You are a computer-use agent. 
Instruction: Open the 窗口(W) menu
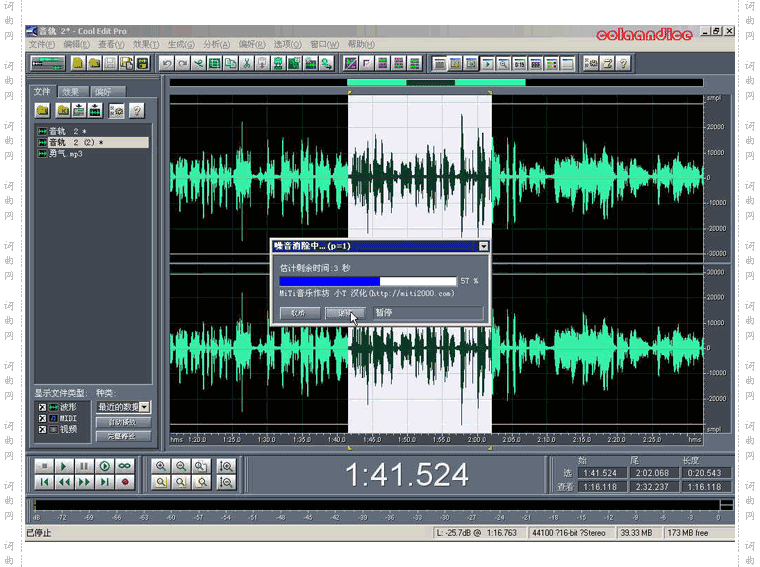(x=324, y=45)
